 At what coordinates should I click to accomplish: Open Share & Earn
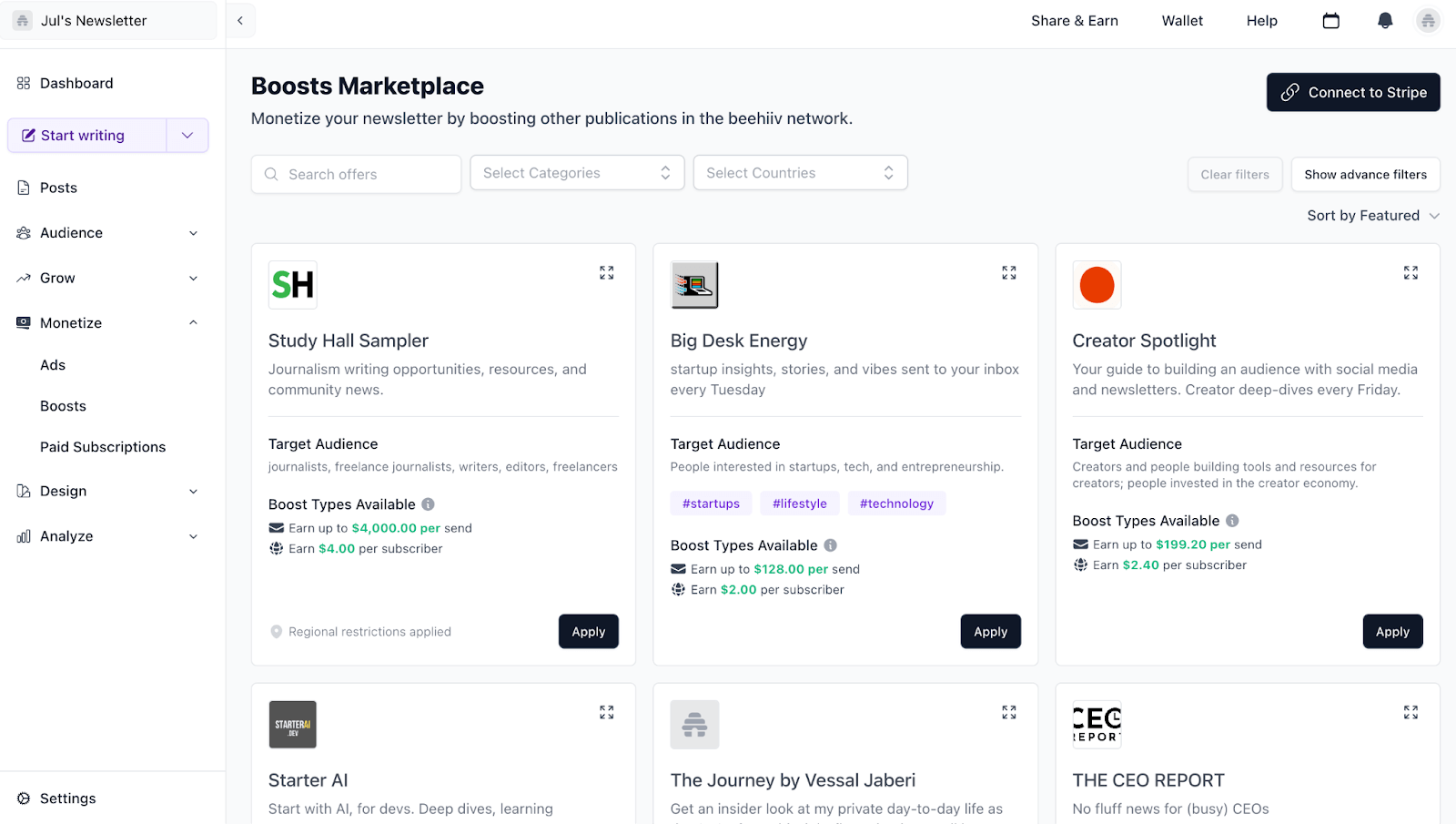(1075, 20)
